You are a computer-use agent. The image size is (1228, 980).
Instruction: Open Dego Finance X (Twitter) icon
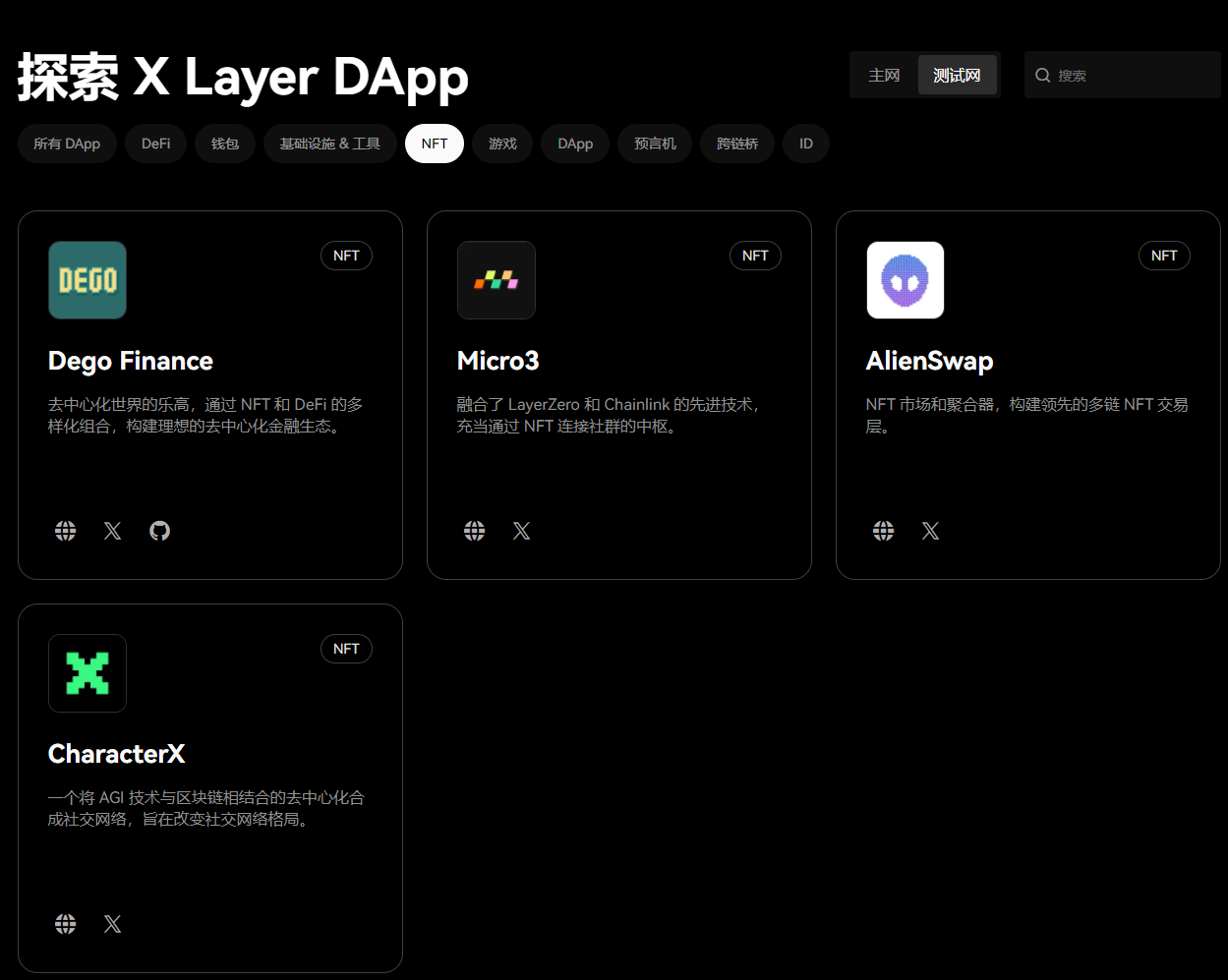click(113, 531)
